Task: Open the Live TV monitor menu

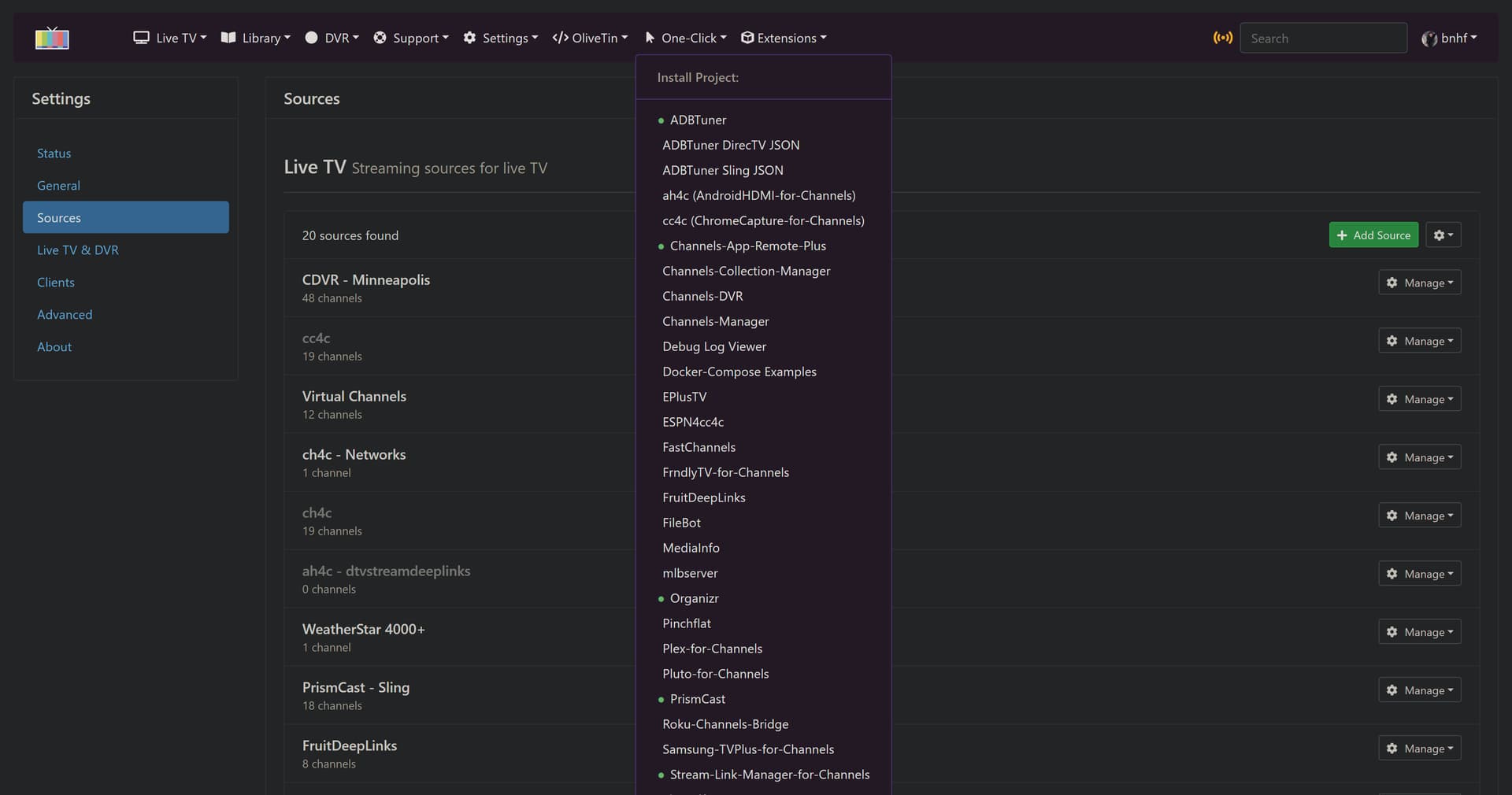Action: tap(169, 38)
